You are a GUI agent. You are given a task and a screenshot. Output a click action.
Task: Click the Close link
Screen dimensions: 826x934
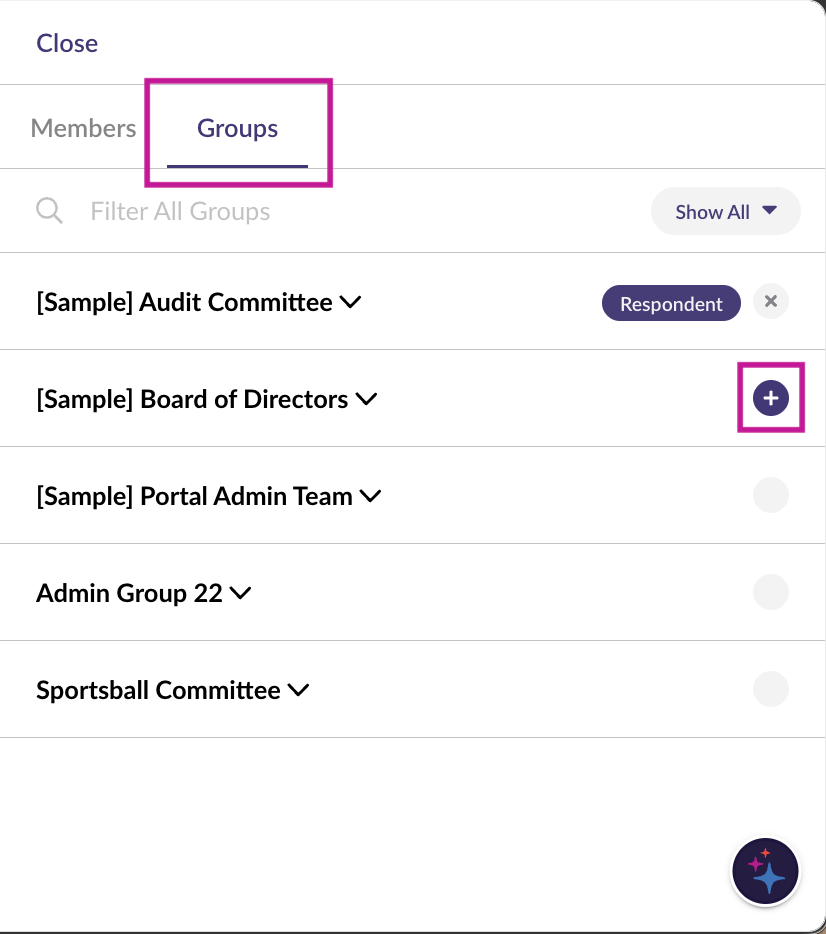tap(67, 43)
